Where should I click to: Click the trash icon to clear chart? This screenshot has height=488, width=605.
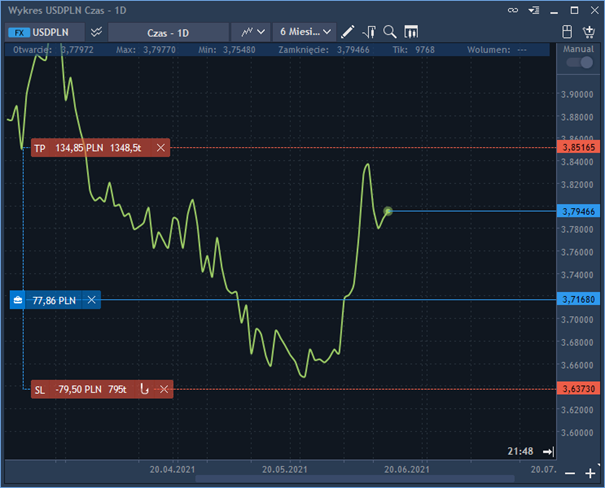point(591,32)
